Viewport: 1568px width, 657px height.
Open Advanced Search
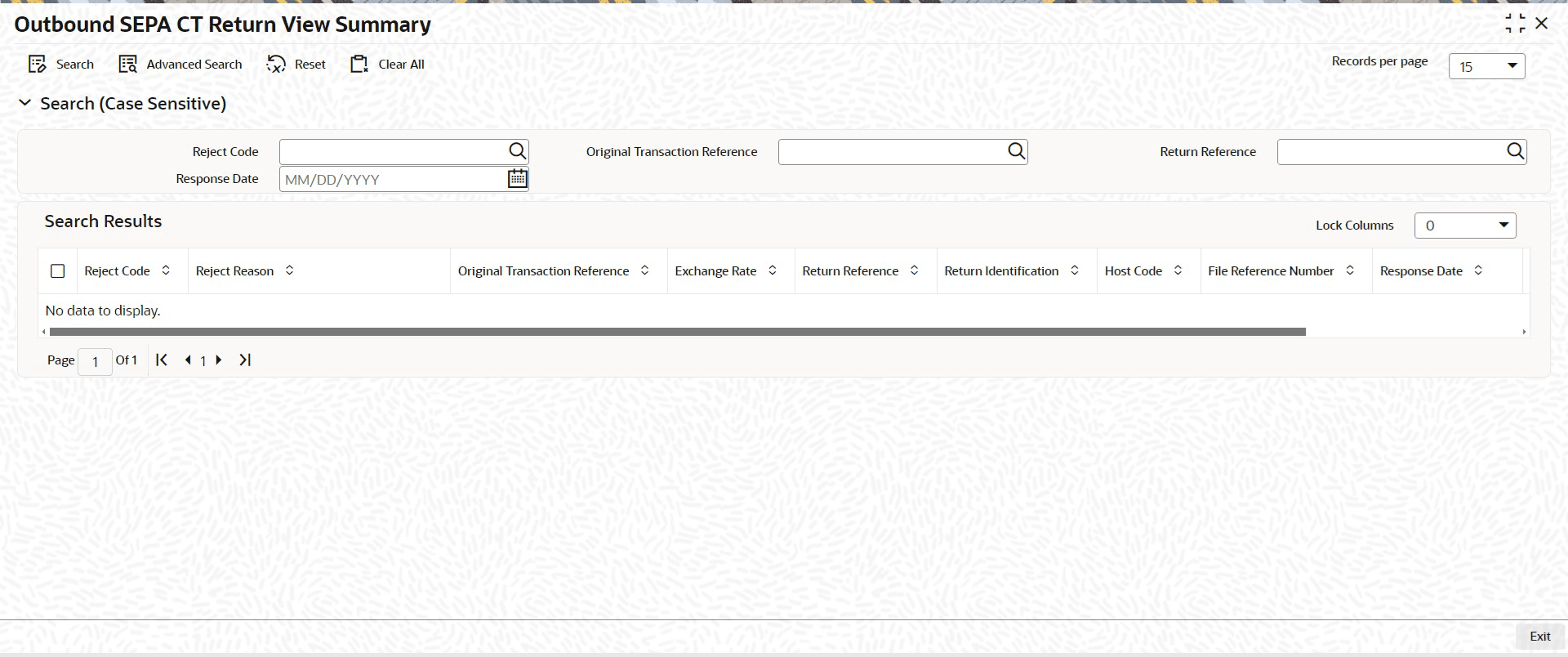click(180, 65)
